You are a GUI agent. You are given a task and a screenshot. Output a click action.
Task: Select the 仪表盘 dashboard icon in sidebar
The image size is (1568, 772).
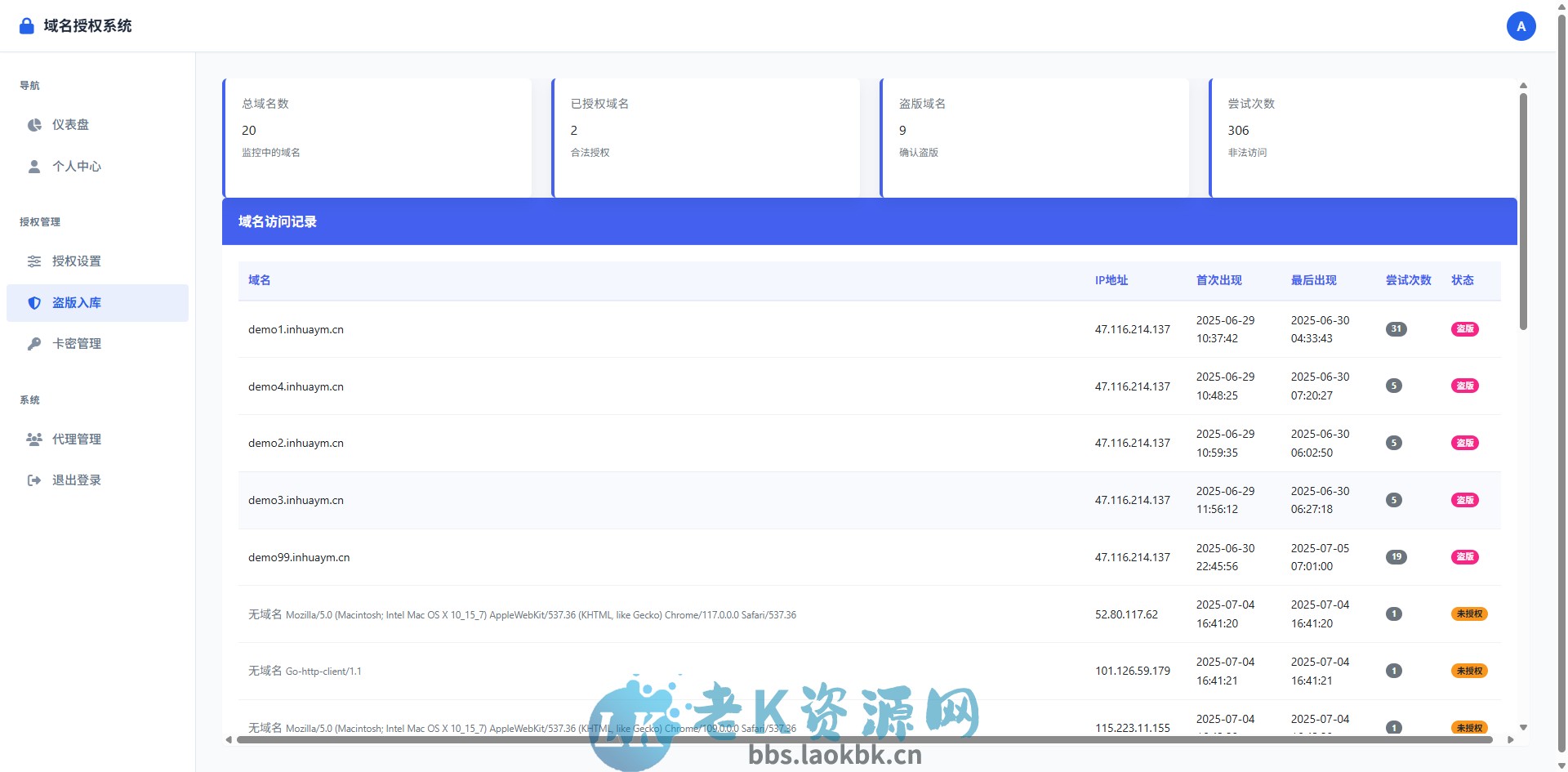[33, 124]
